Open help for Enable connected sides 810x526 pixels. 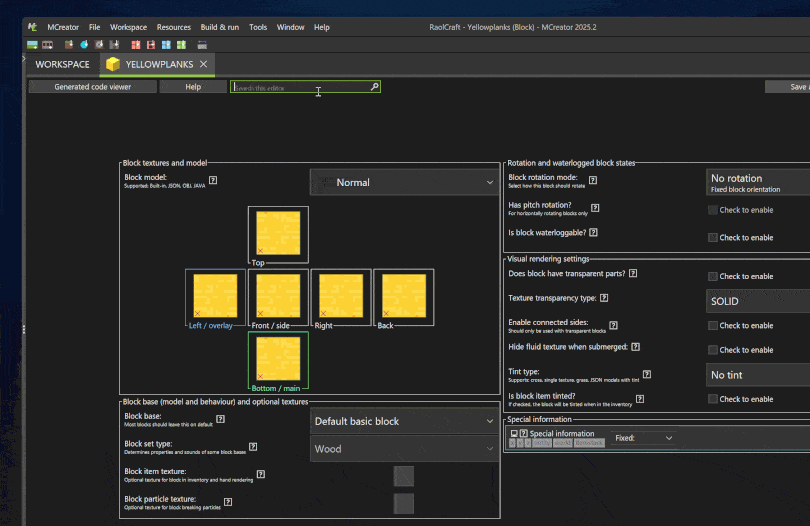(613, 326)
